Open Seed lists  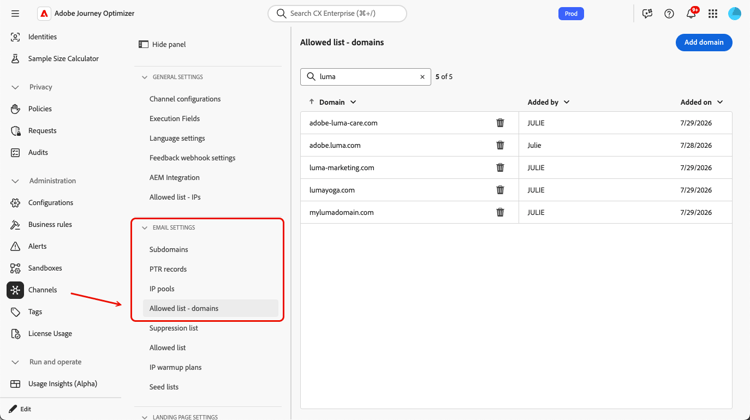[164, 387]
